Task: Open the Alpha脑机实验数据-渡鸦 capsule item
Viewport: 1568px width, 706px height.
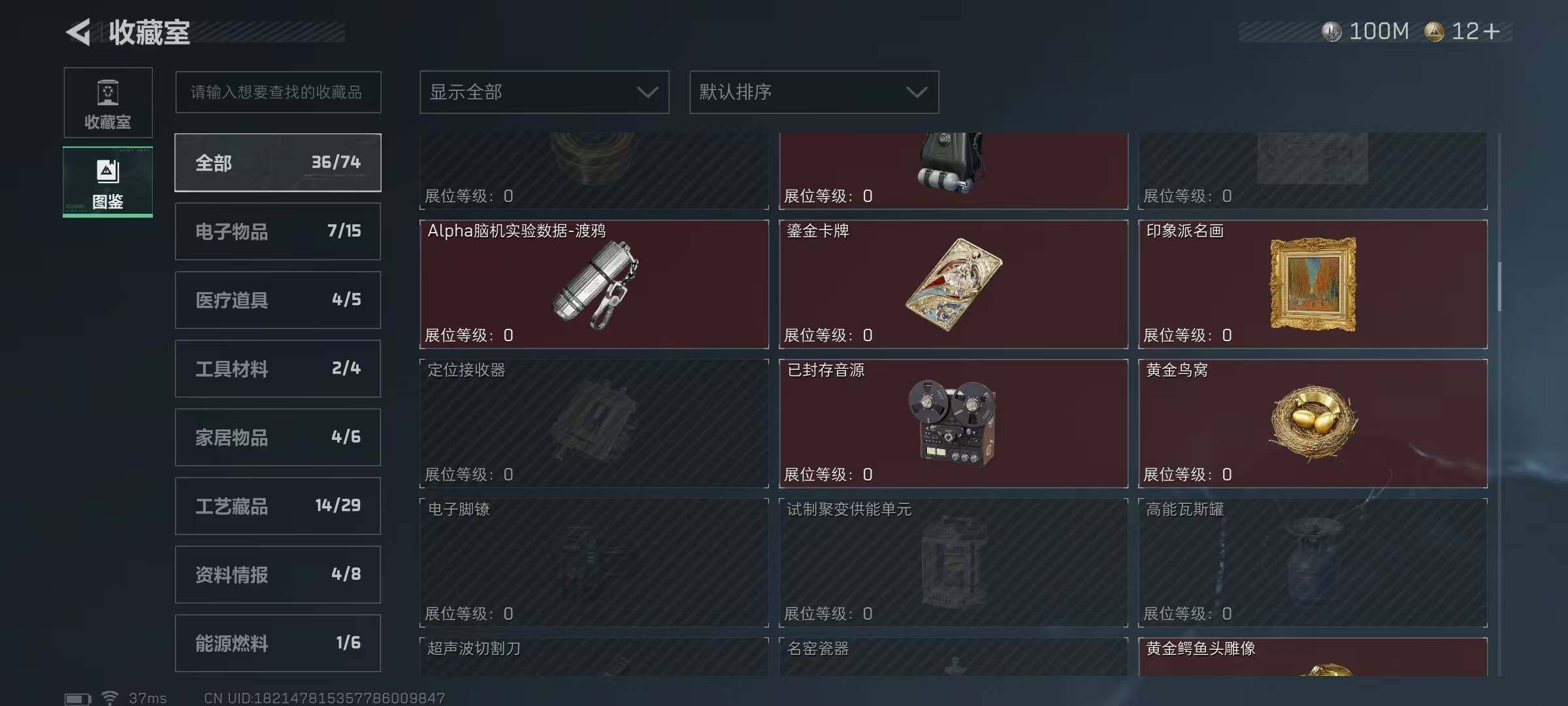Action: tap(594, 284)
